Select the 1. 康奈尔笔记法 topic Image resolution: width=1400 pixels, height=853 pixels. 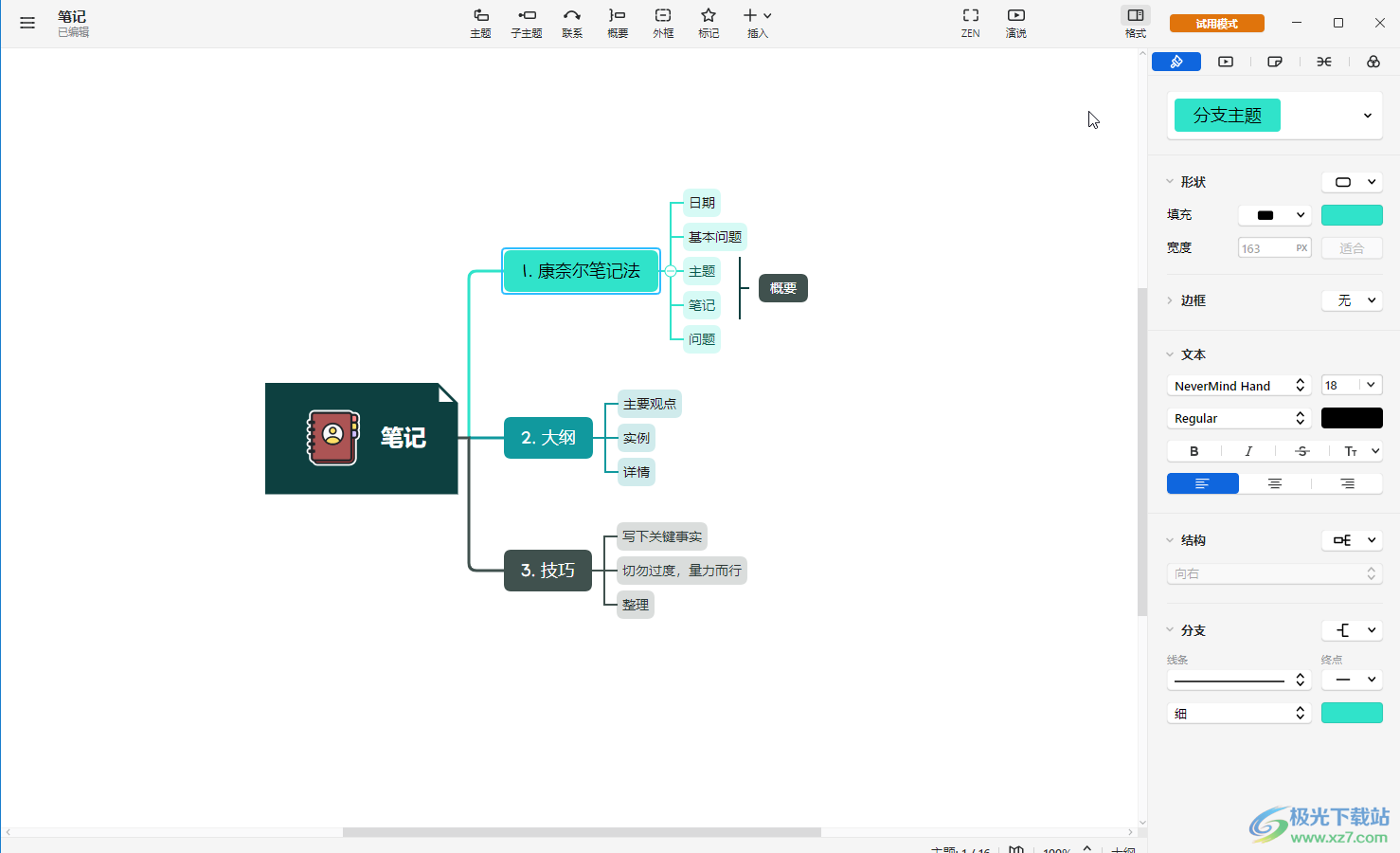pyautogui.click(x=581, y=271)
